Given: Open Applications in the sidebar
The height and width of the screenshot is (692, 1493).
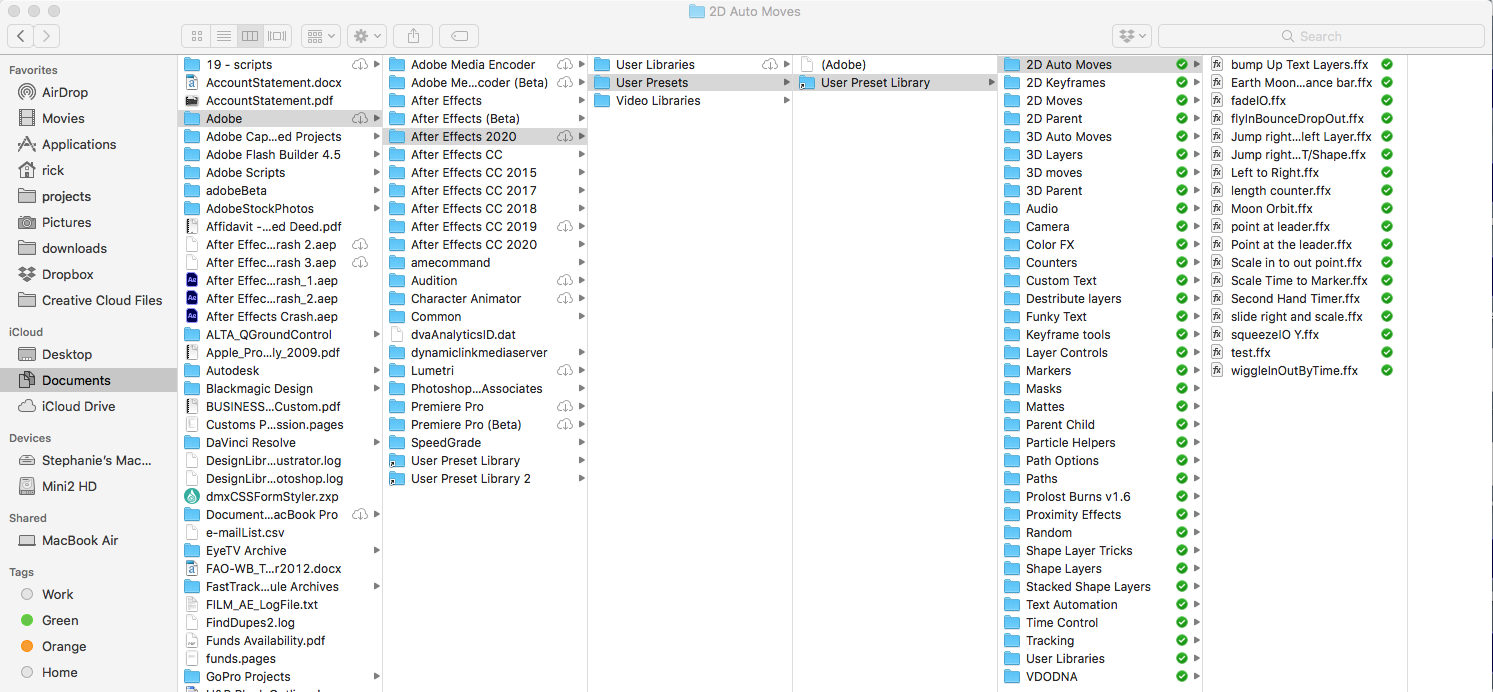Looking at the screenshot, I should tap(79, 144).
